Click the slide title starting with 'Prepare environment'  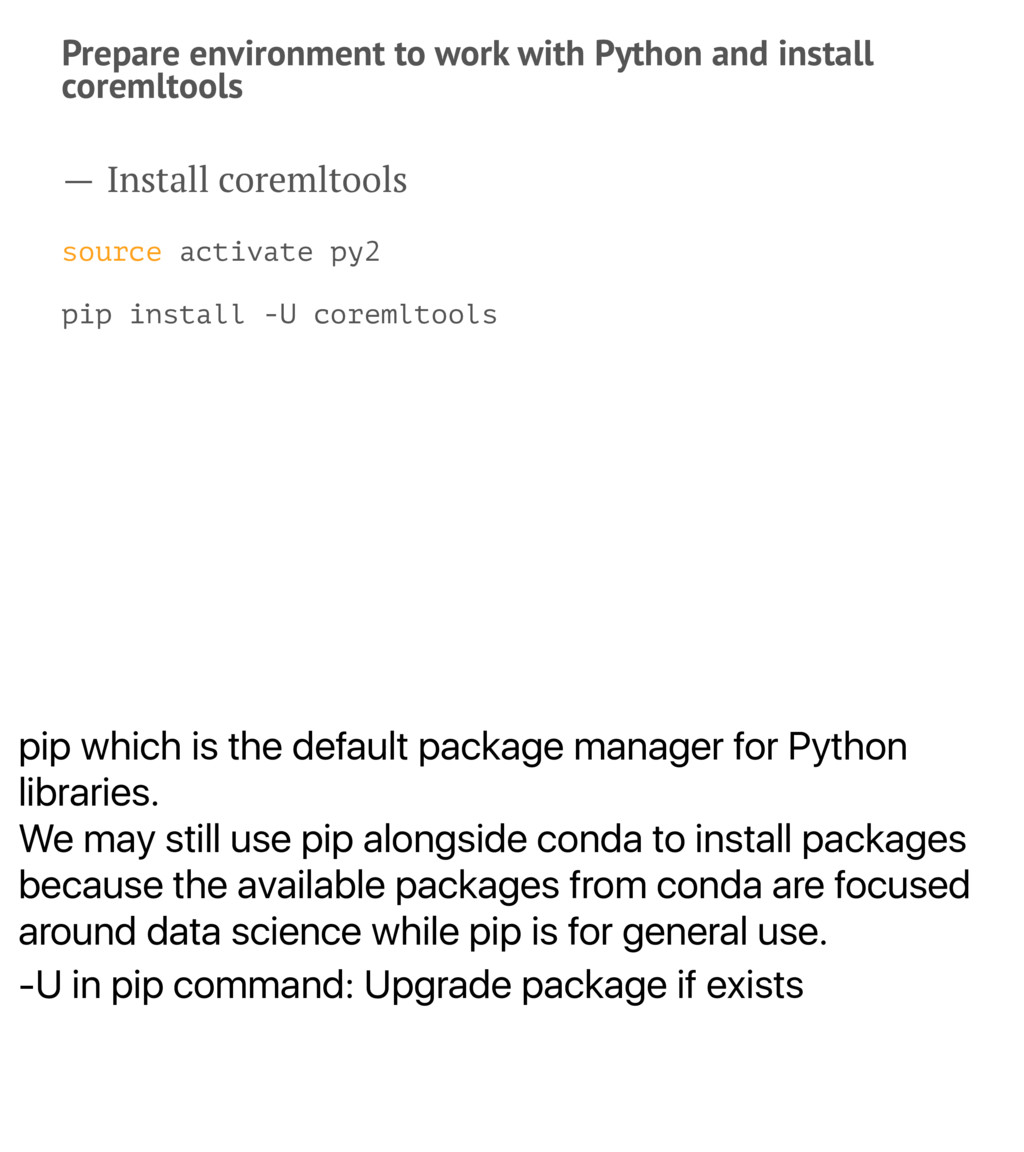467,70
